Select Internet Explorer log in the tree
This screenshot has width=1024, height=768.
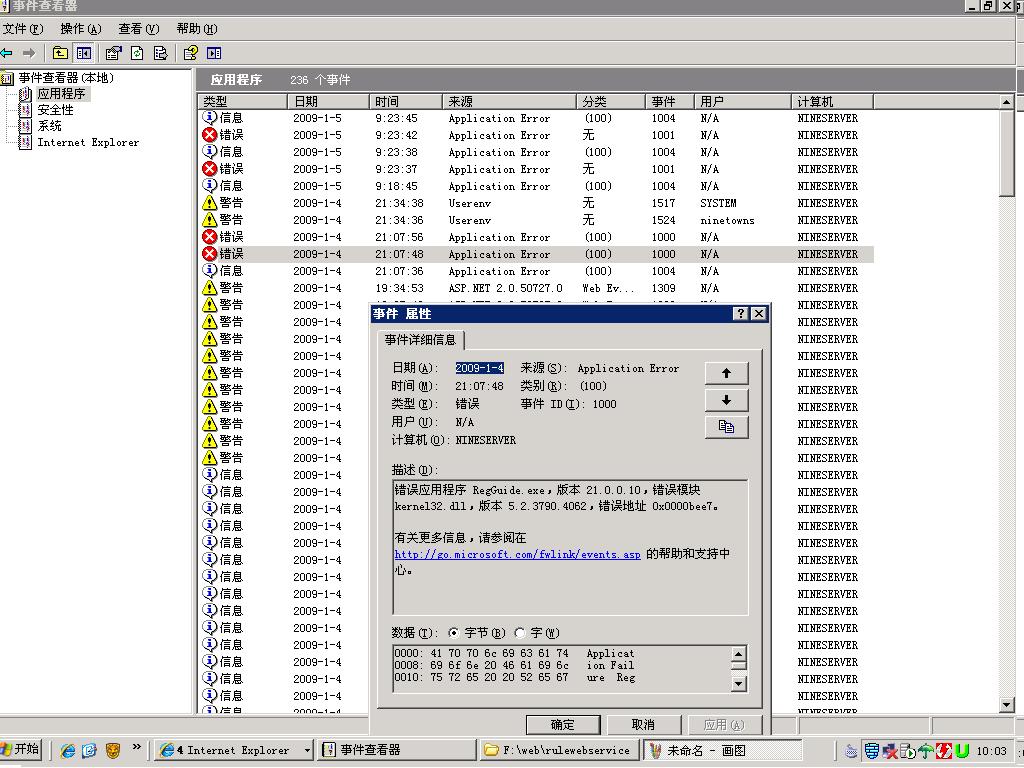88,142
